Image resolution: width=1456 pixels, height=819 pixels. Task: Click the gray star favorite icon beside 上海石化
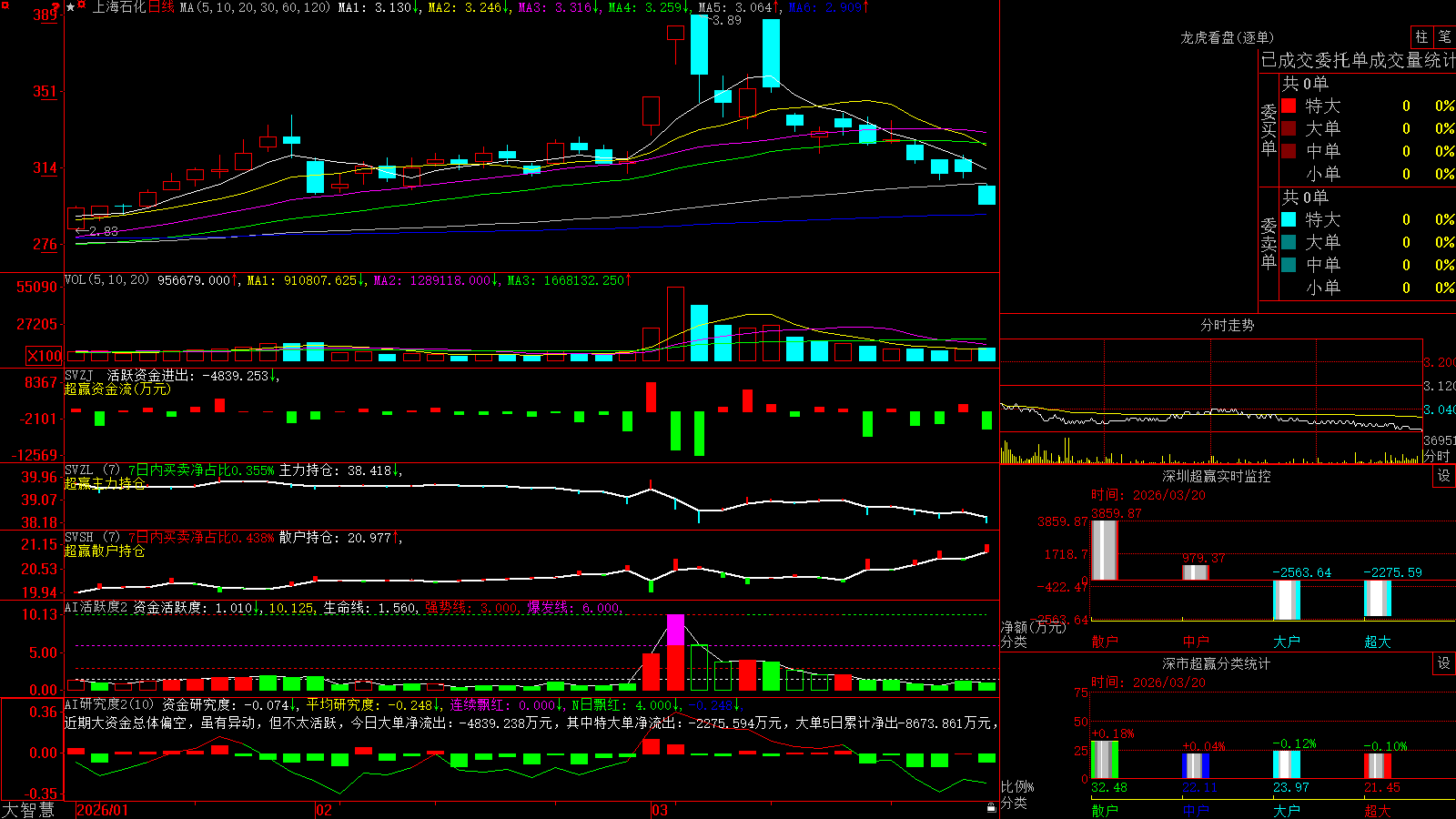coord(71,6)
